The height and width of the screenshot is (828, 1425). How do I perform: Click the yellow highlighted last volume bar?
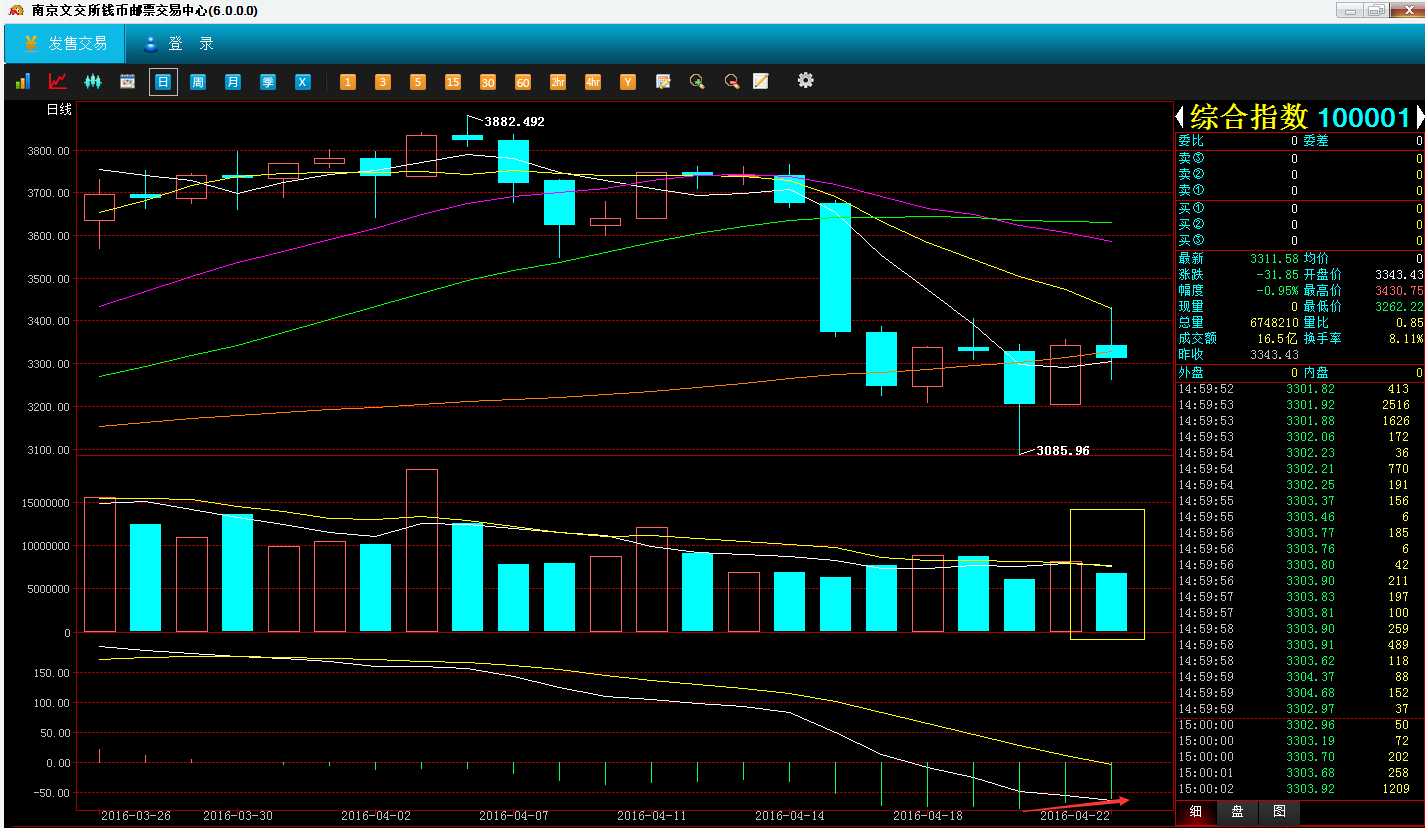[x=1111, y=601]
